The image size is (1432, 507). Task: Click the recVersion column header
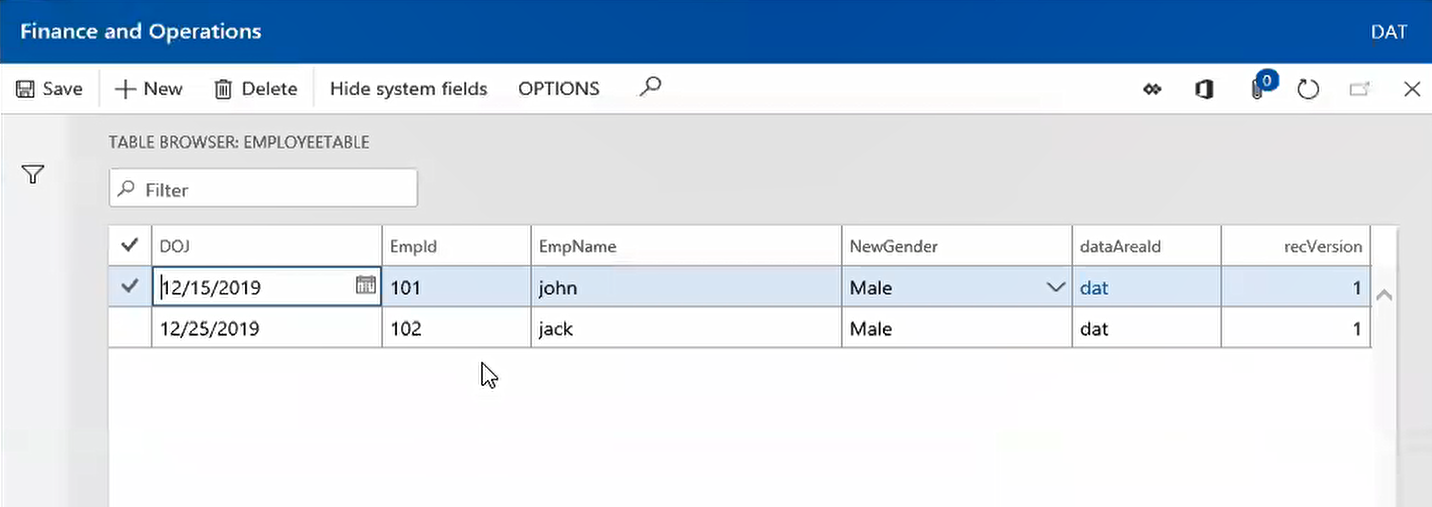coord(1296,246)
